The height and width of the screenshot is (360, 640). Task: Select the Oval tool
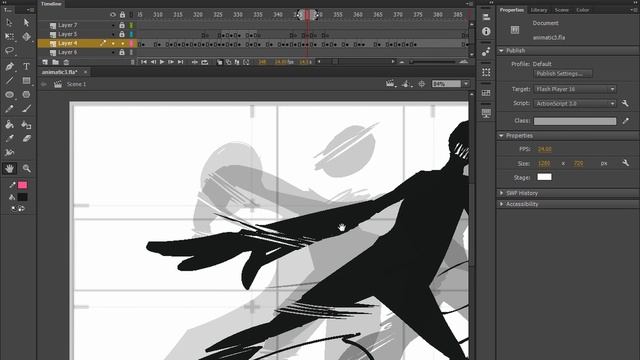point(9,95)
